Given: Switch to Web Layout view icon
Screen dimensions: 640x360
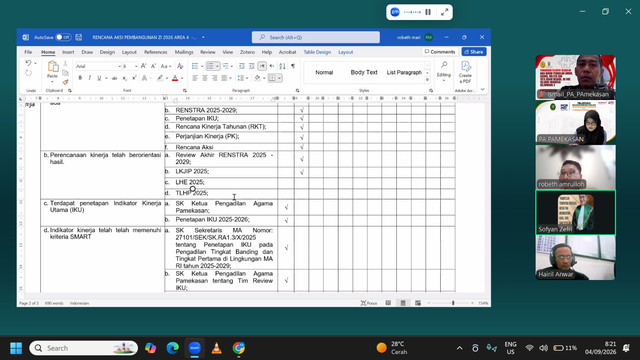Looking at the screenshot, I should pos(418,303).
